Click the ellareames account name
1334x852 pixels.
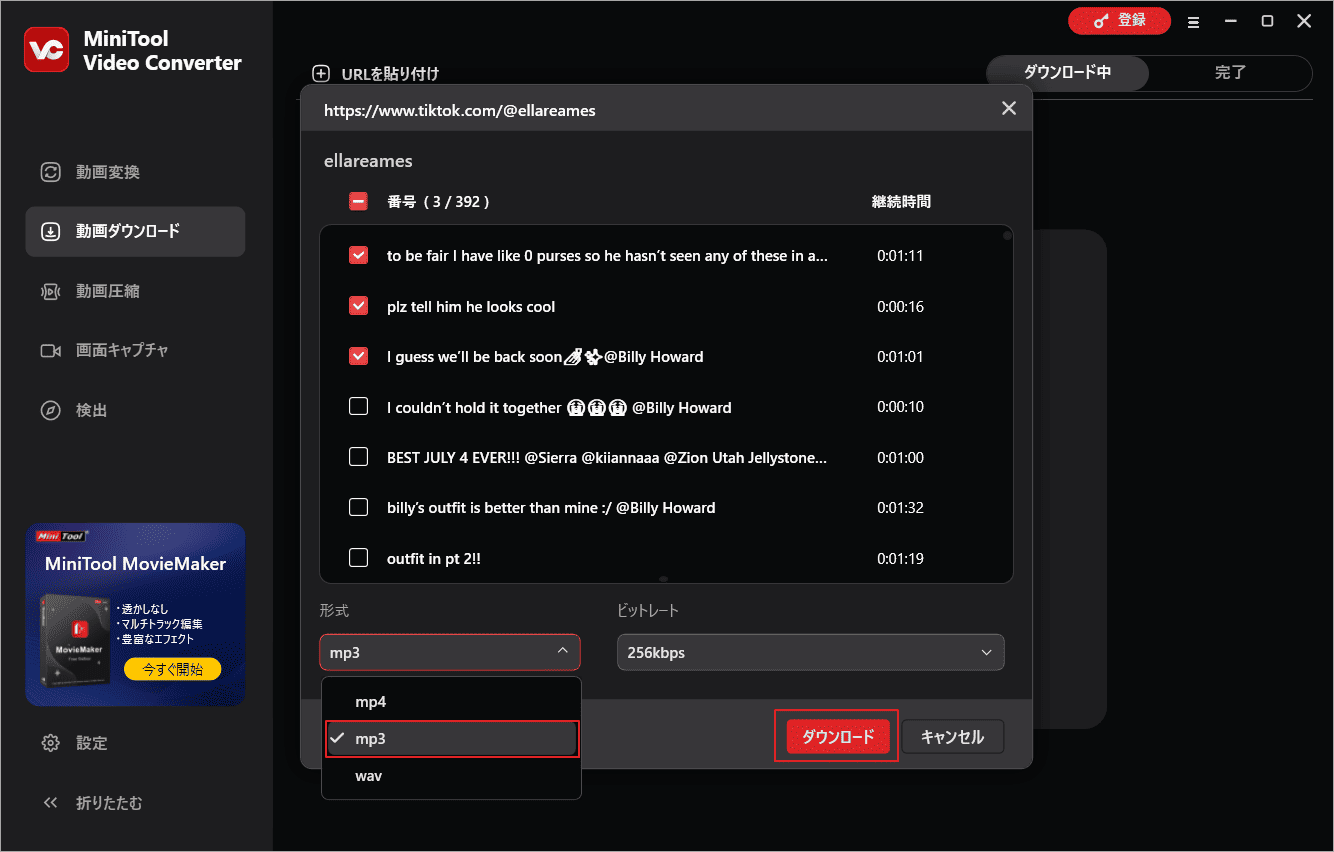368,160
